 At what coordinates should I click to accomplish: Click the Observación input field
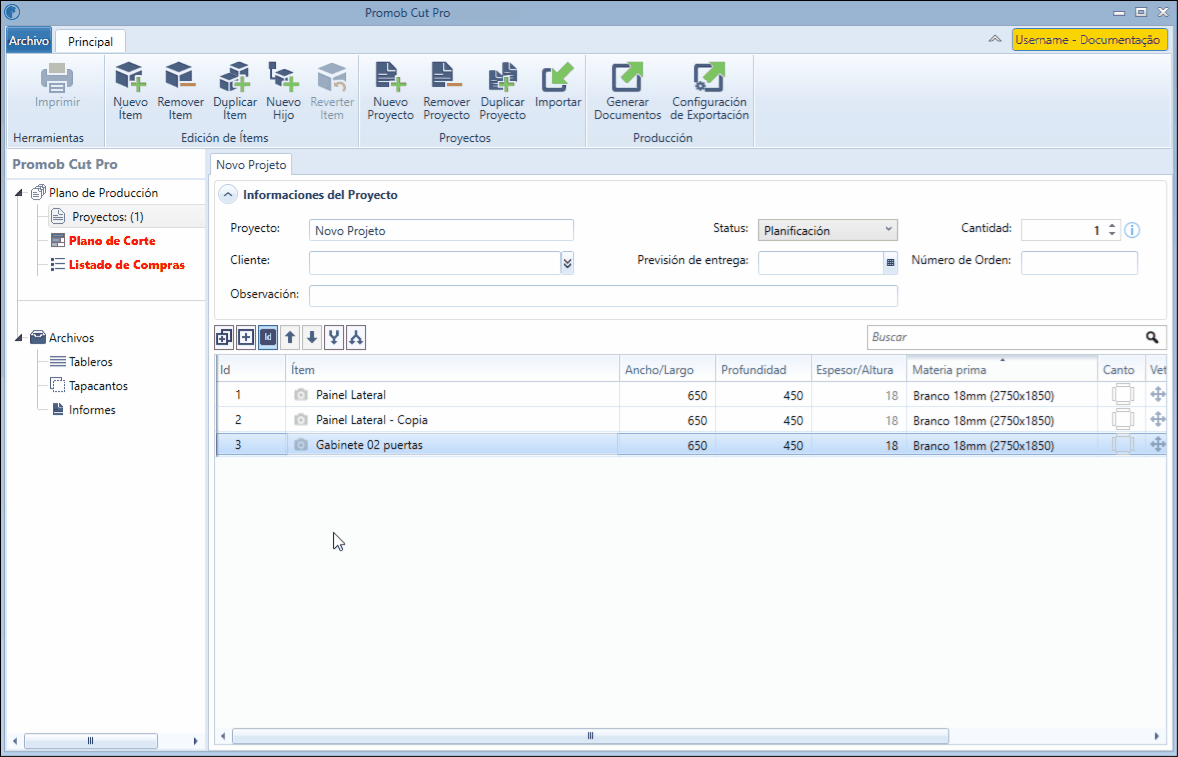[x=603, y=295]
